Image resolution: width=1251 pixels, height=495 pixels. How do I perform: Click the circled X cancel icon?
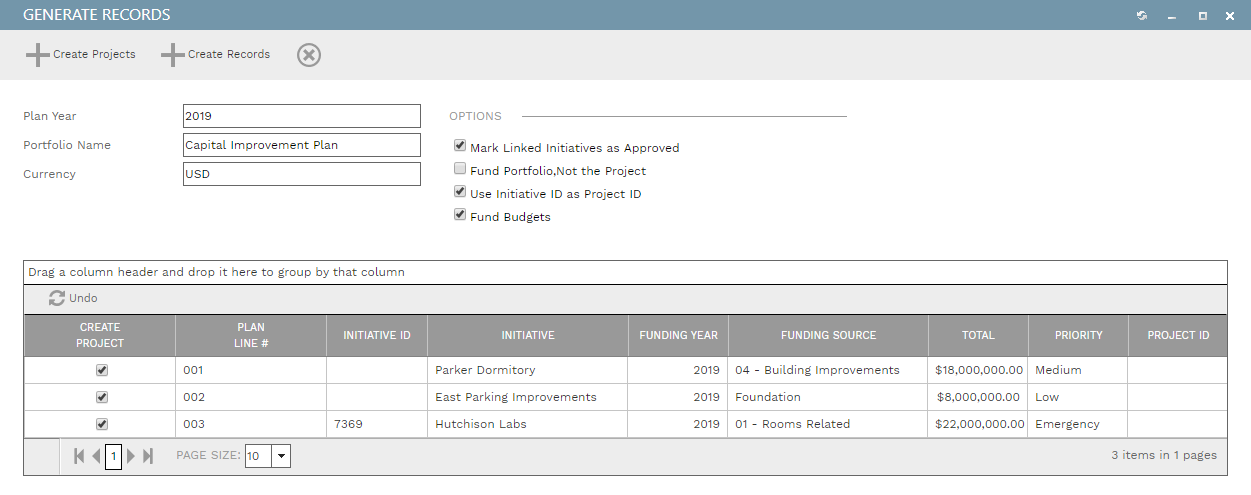click(x=309, y=55)
